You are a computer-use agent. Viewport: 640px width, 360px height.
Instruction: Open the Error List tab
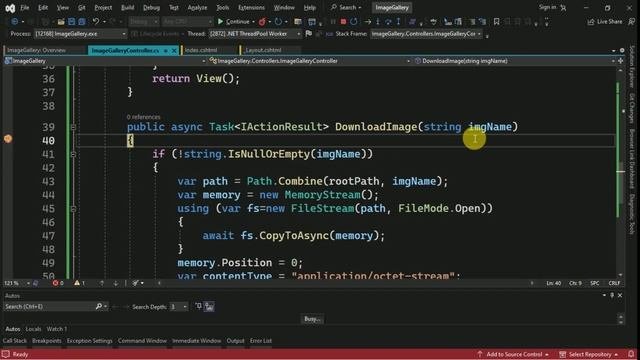coord(260,341)
